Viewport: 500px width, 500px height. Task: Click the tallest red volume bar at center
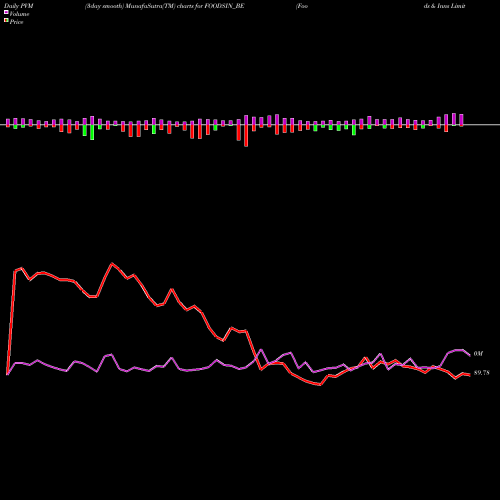[x=246, y=136]
